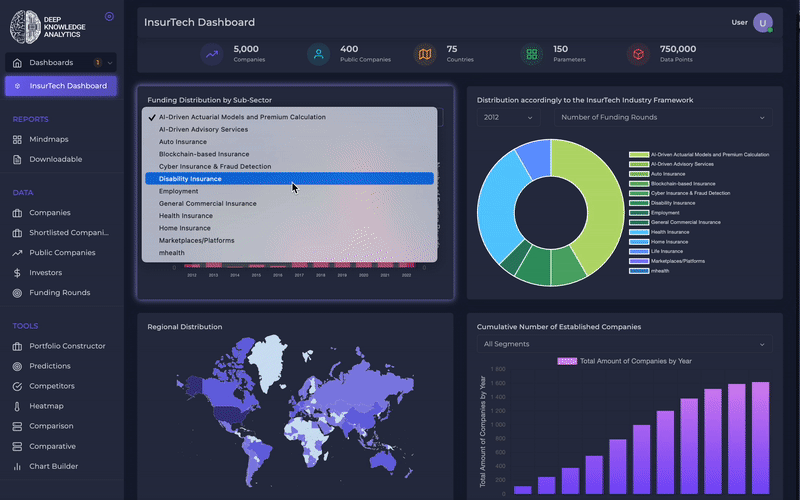The width and height of the screenshot is (800, 500).
Task: Pick Cyber Insurance & Fraud Detection option
Action: 289,166
